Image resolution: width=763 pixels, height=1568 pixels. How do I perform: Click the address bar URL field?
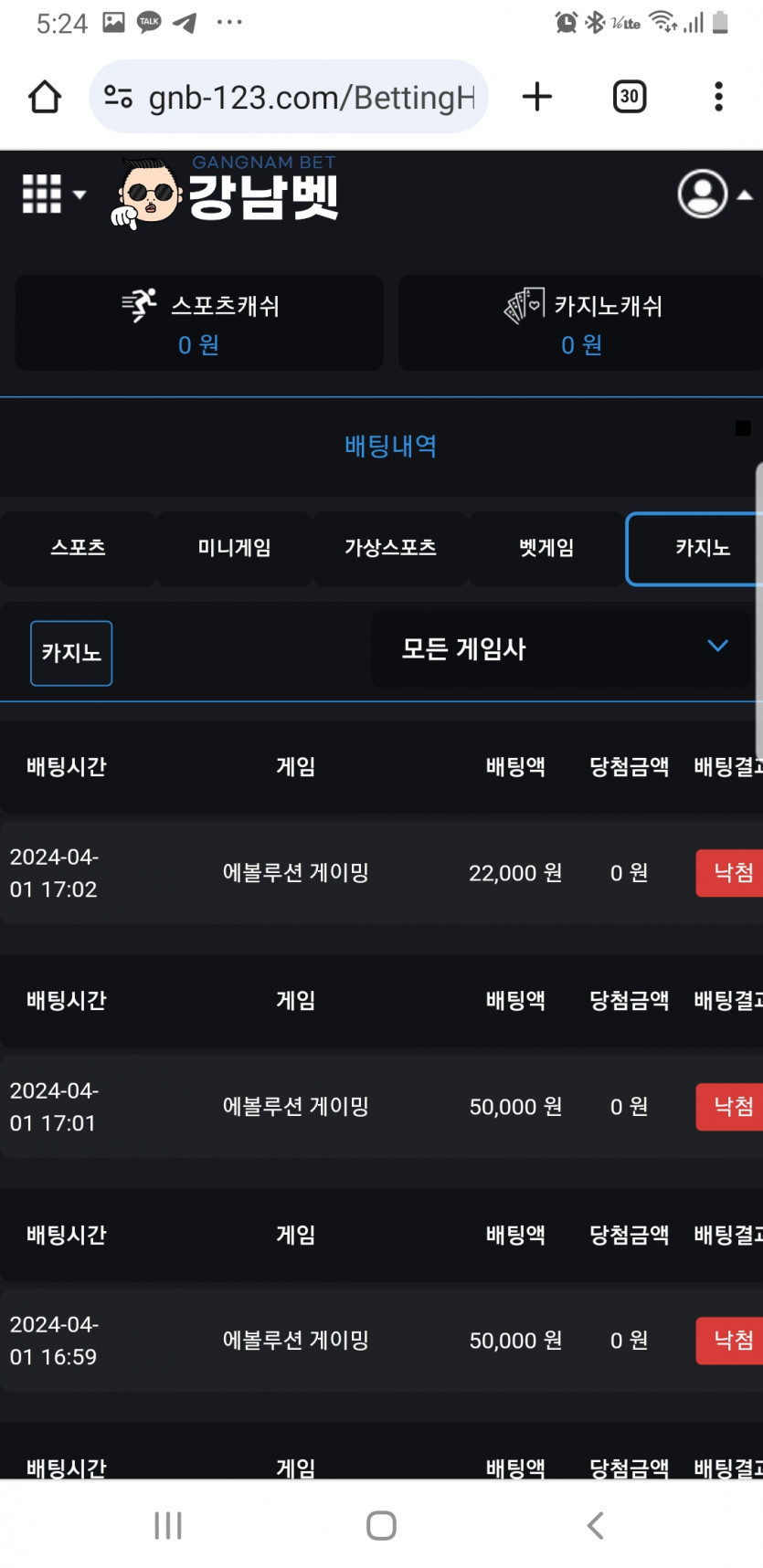tap(311, 97)
